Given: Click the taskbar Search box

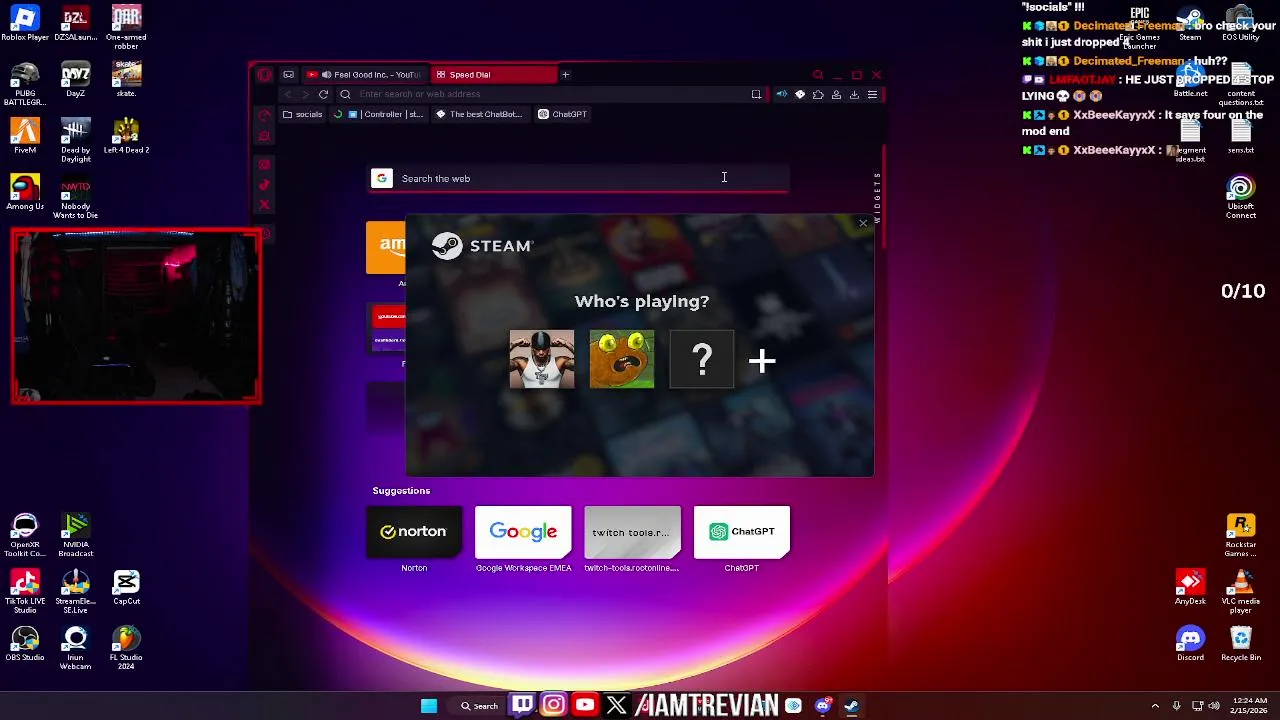Looking at the screenshot, I should pos(480,706).
